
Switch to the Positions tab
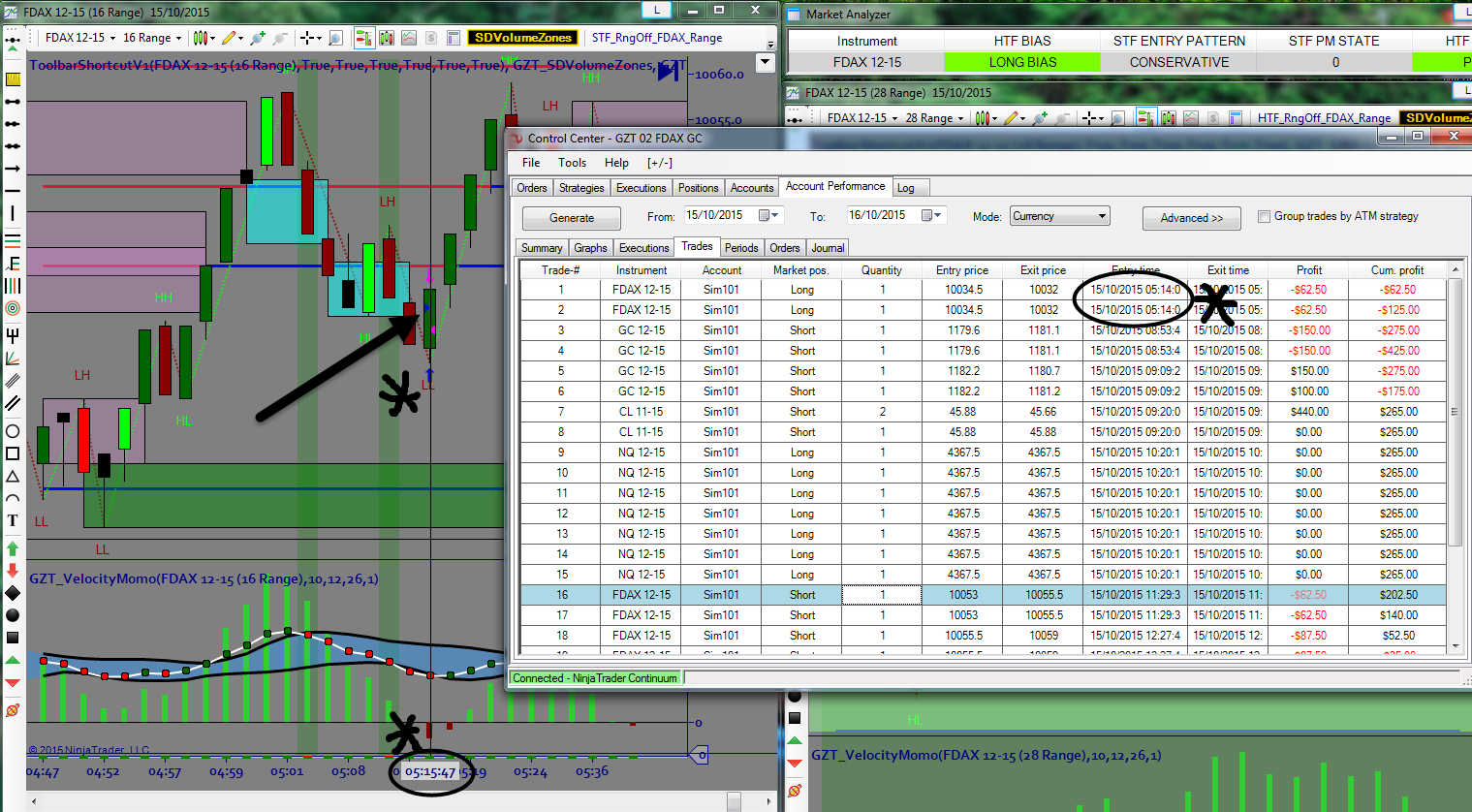coord(698,188)
